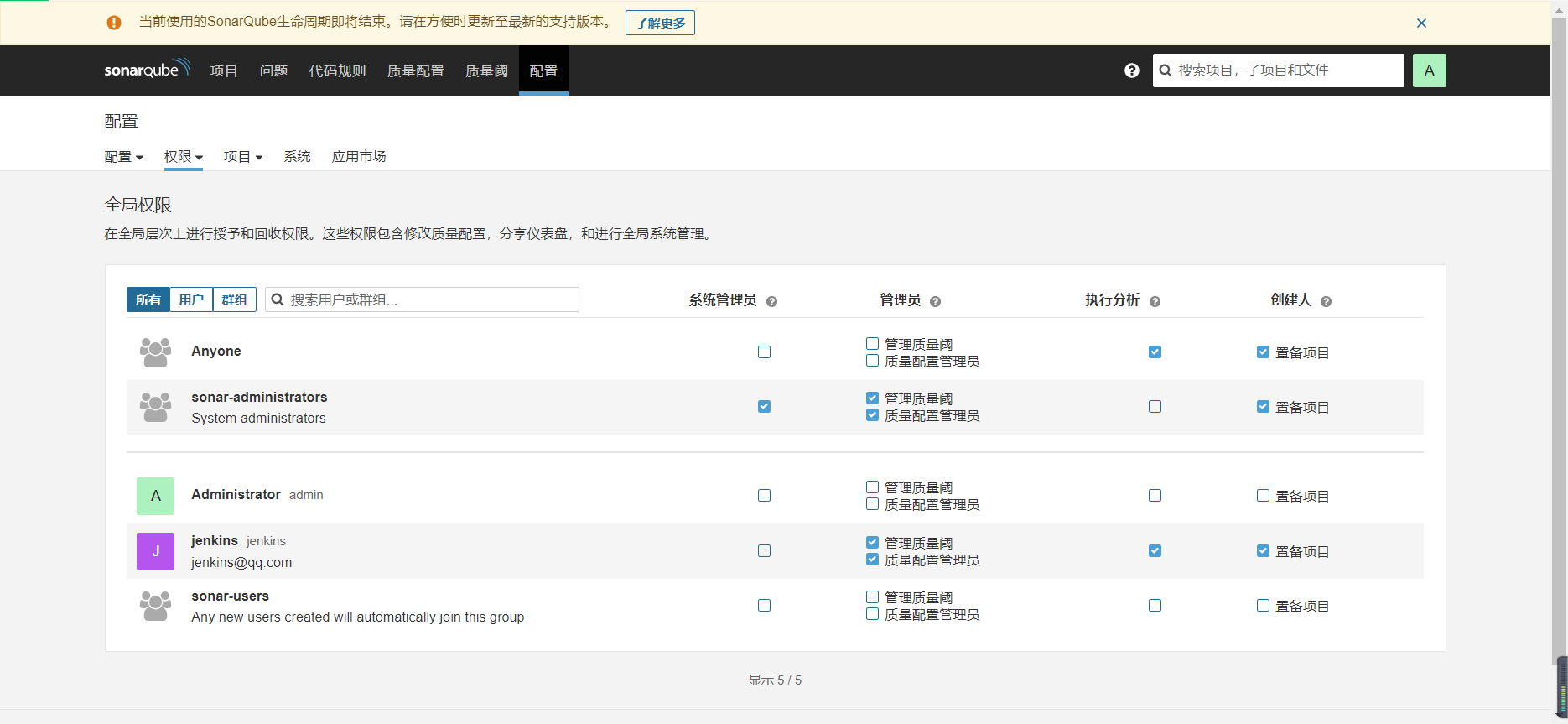Expand the 项目 submenu dropdown

click(x=243, y=157)
